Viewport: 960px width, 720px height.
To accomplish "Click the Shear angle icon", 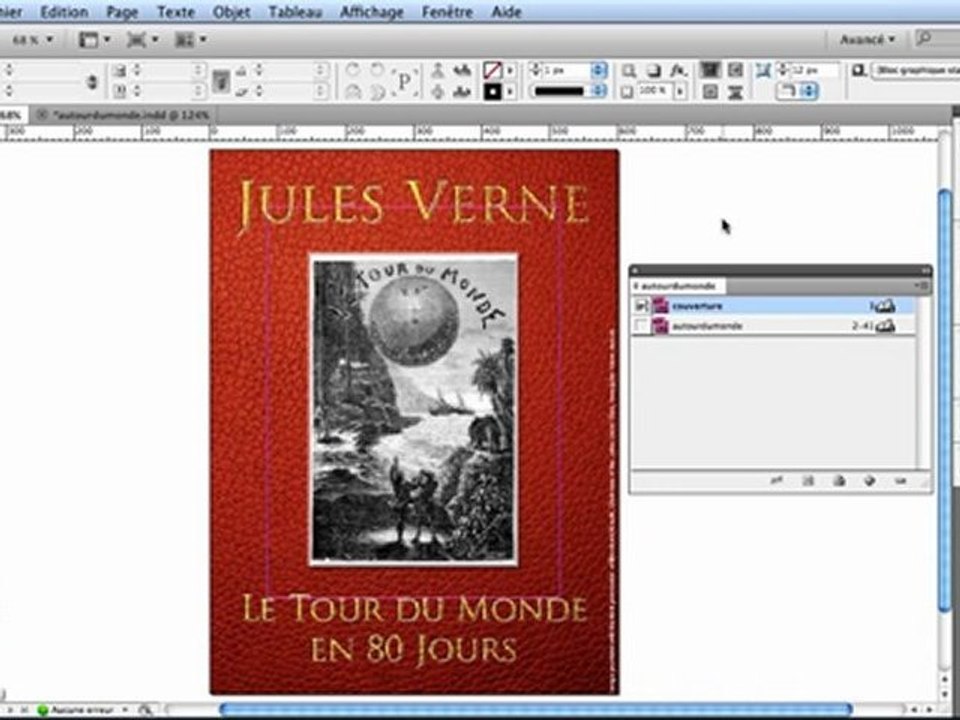I will tap(242, 92).
